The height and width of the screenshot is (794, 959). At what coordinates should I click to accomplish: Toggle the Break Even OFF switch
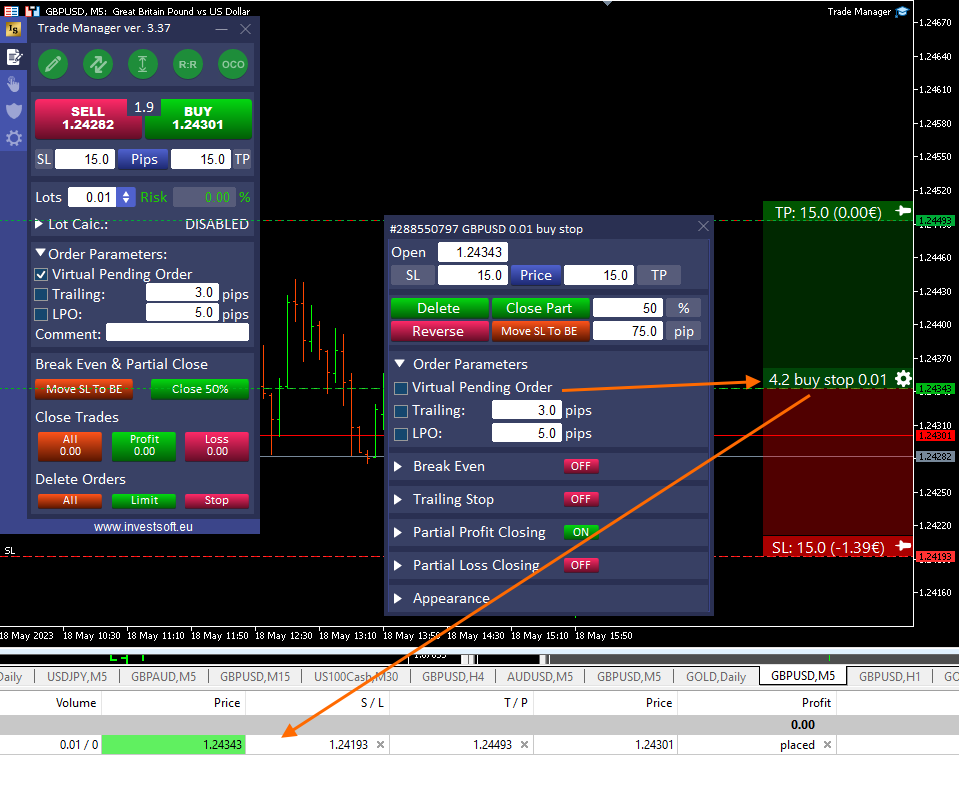point(580,466)
